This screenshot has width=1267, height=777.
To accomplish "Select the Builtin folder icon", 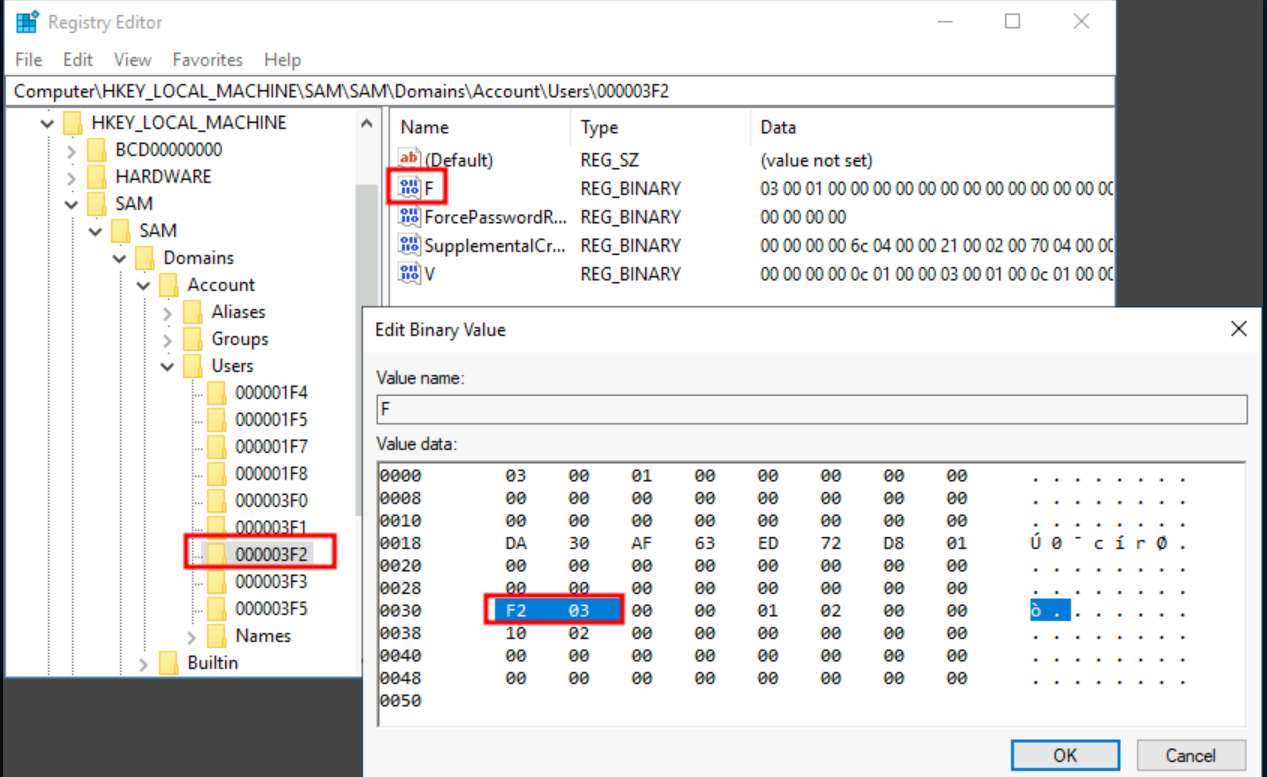I will pos(168,663).
